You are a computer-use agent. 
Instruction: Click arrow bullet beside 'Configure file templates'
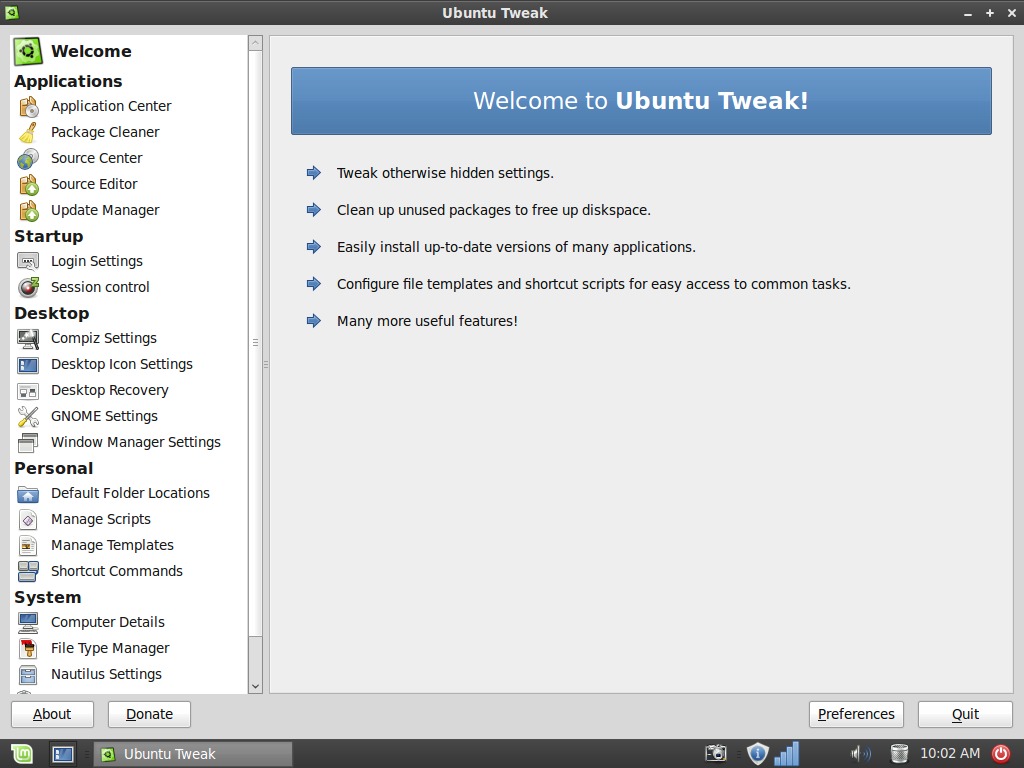tap(314, 284)
